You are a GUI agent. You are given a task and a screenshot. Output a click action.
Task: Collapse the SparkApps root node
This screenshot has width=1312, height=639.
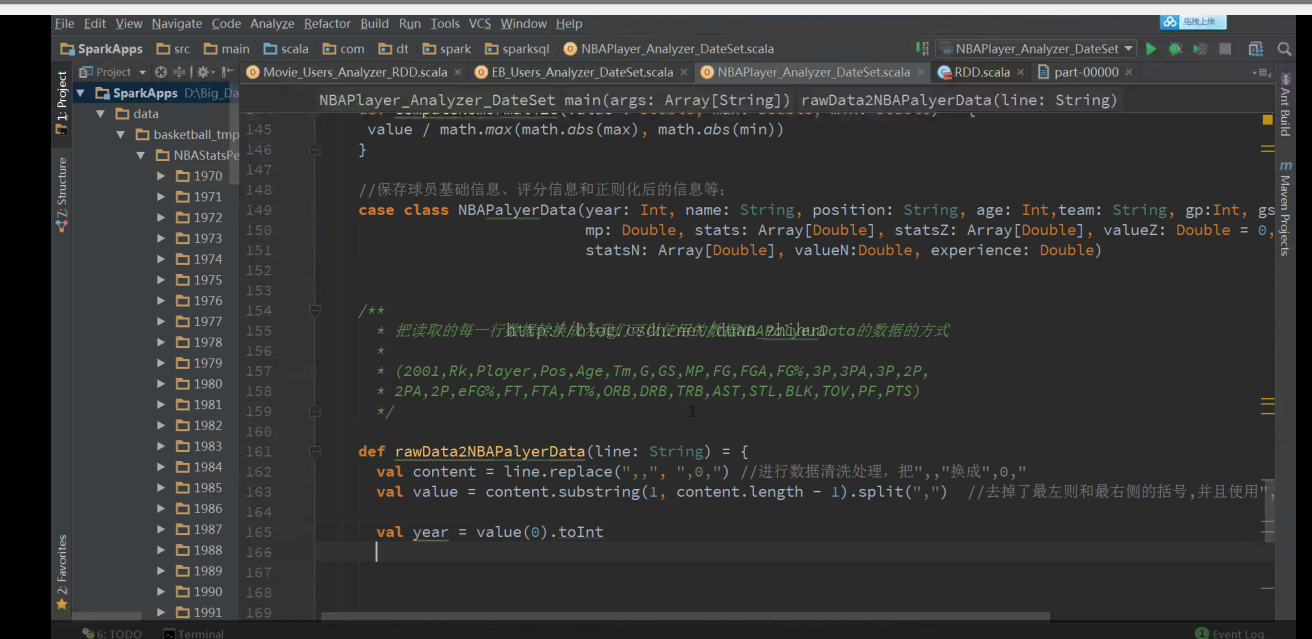point(81,93)
